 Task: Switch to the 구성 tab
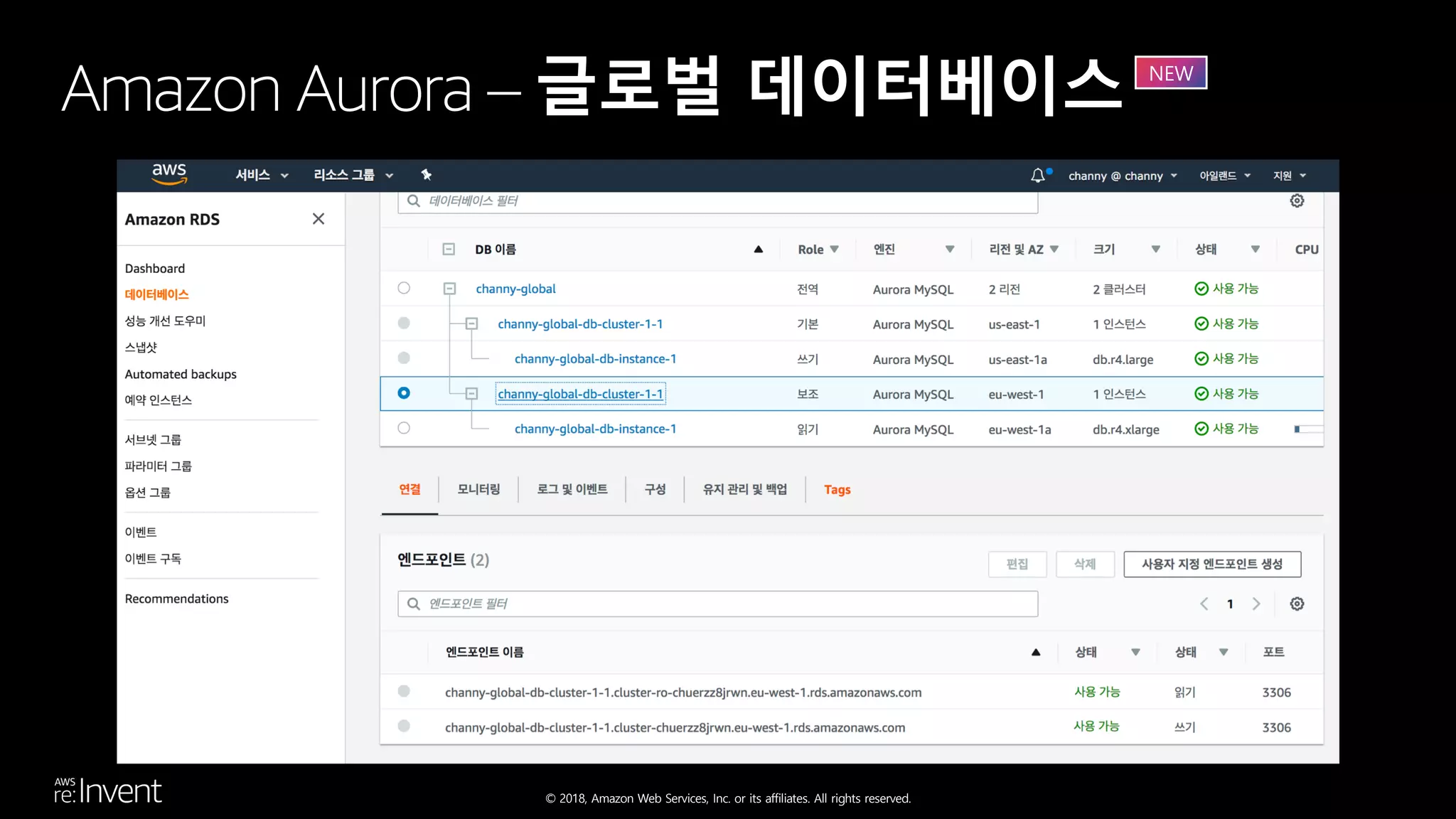coord(655,489)
